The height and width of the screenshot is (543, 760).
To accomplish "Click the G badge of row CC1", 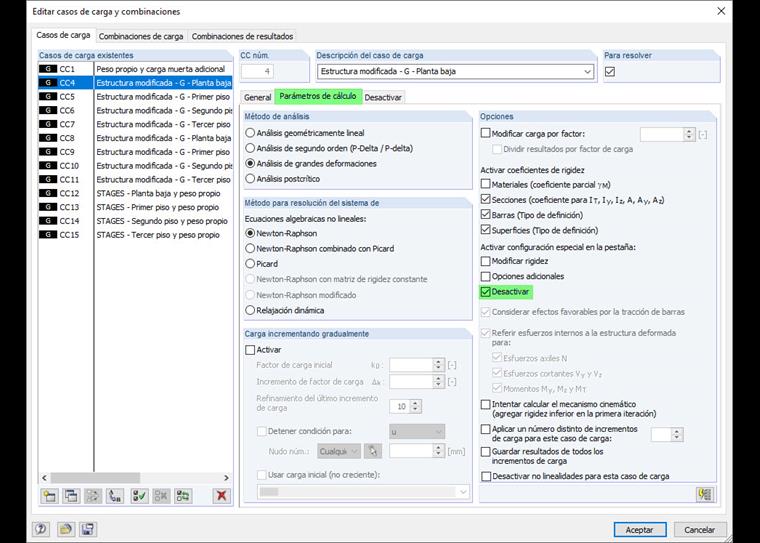I will coord(48,69).
